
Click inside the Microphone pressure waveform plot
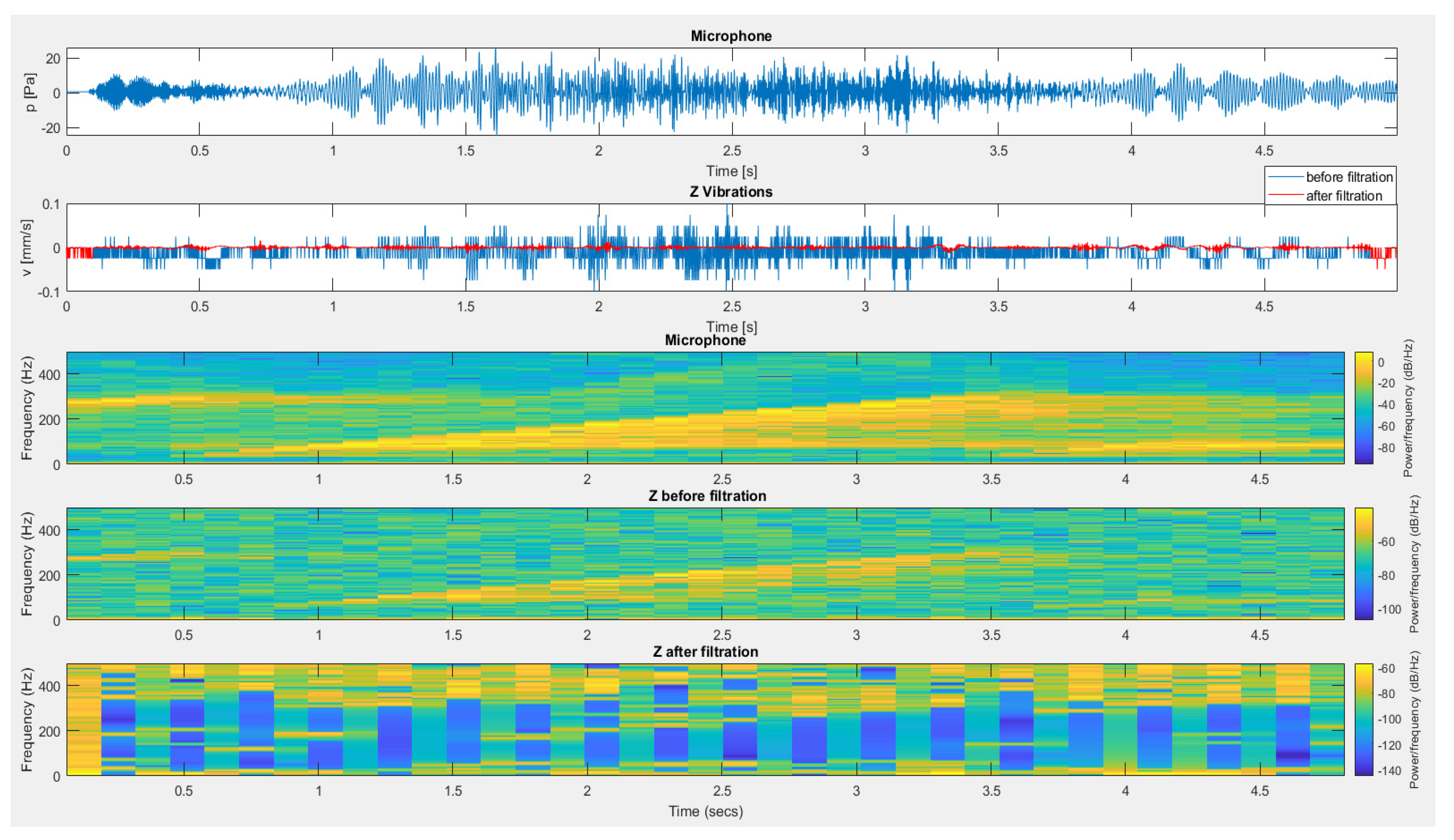731,92
